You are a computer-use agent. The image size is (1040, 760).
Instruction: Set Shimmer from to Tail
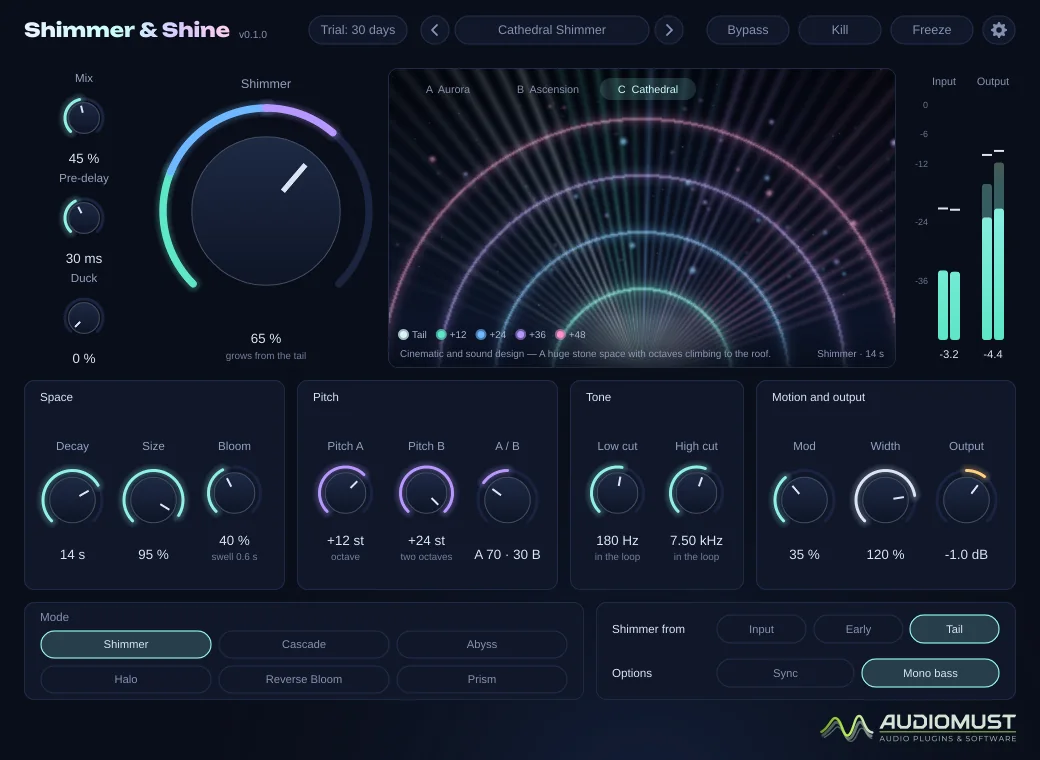pos(954,629)
